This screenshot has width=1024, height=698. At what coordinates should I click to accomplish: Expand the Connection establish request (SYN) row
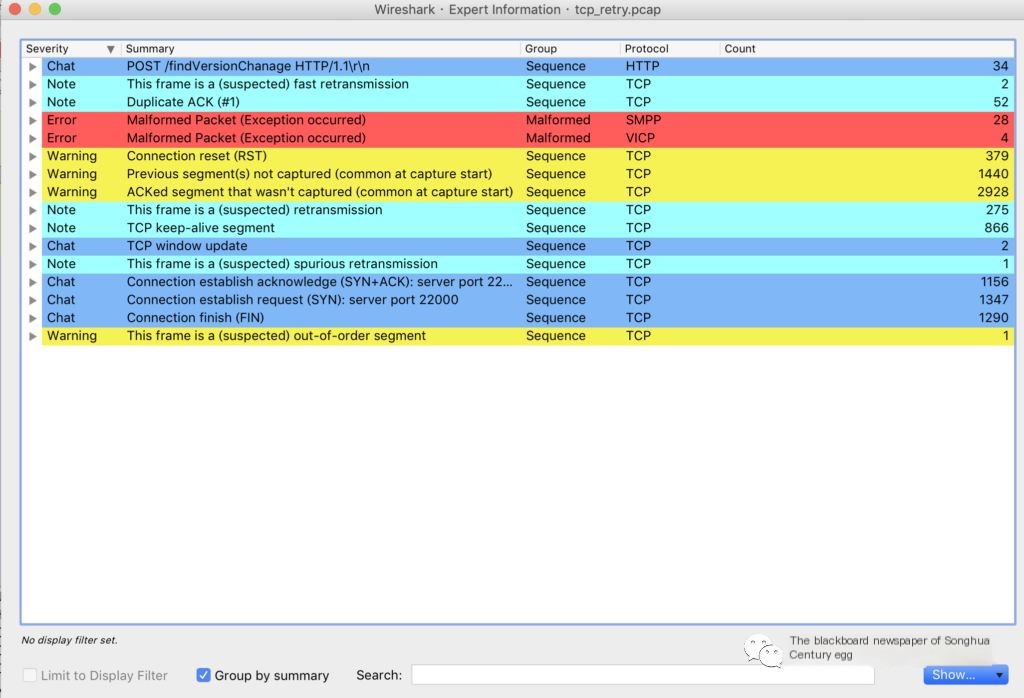click(33, 300)
